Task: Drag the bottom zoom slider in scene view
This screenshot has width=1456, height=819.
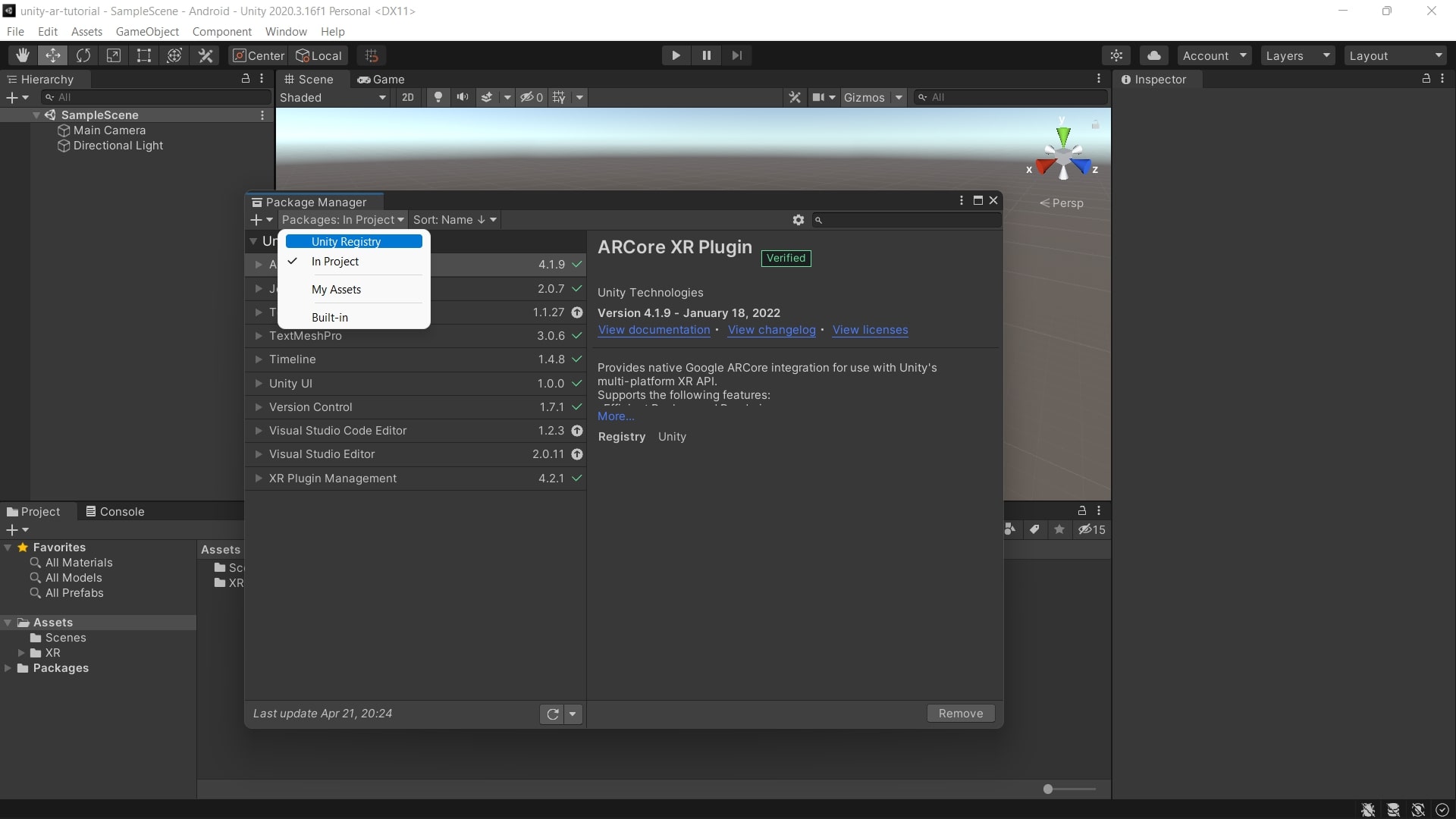Action: click(1048, 789)
